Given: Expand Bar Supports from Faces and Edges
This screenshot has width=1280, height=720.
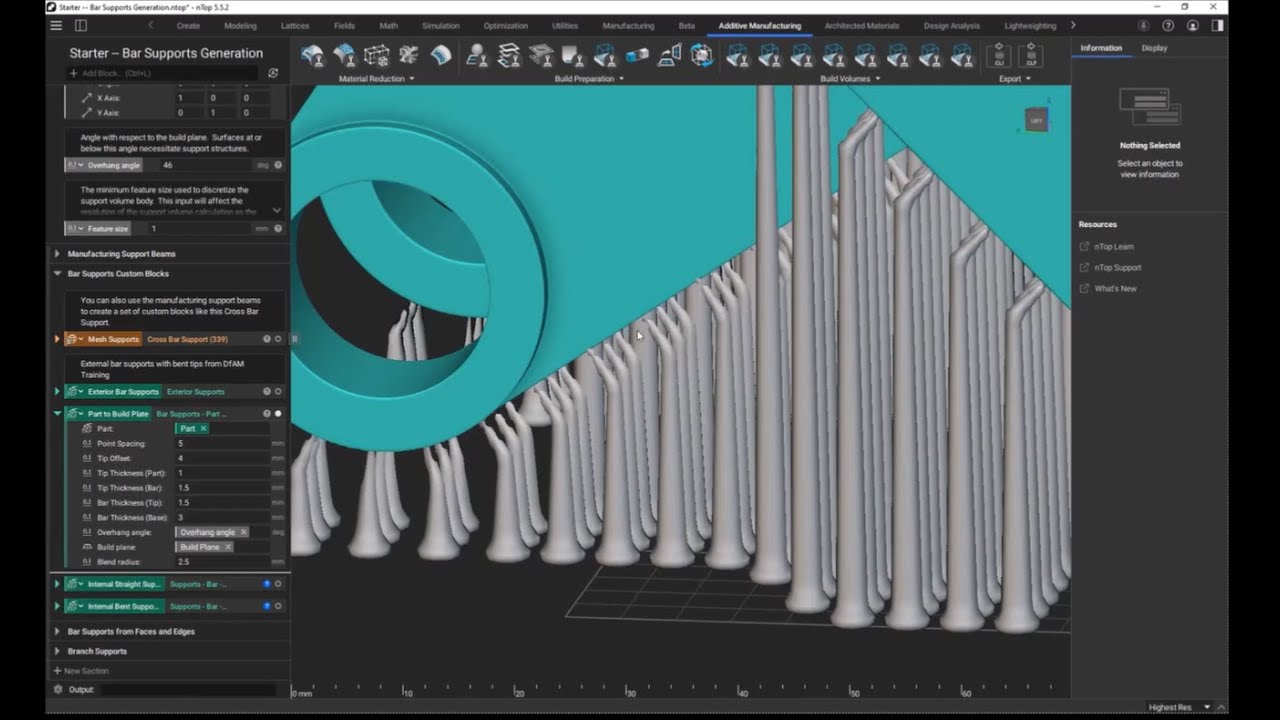Looking at the screenshot, I should point(57,631).
